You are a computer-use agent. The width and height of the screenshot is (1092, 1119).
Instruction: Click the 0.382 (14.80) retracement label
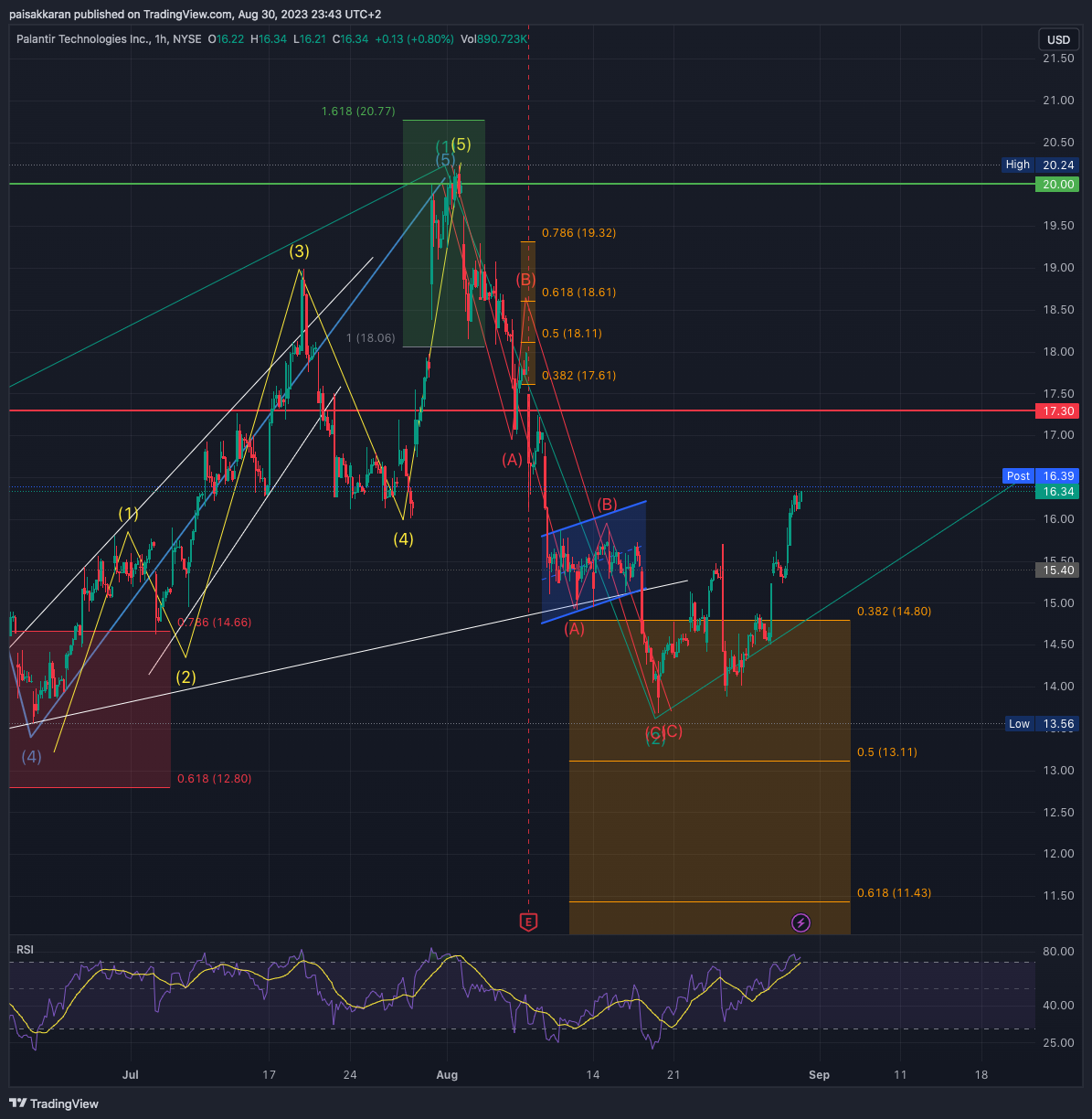click(894, 612)
